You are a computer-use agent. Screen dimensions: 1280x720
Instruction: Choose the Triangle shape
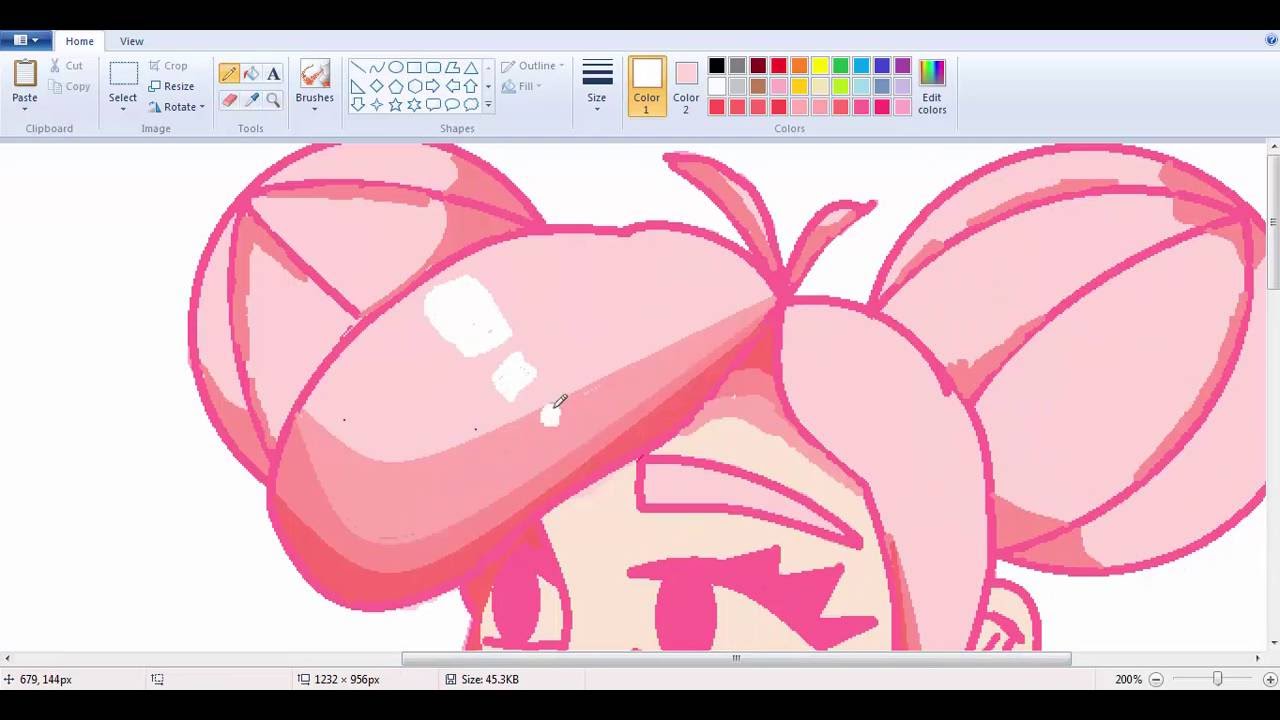coord(471,68)
